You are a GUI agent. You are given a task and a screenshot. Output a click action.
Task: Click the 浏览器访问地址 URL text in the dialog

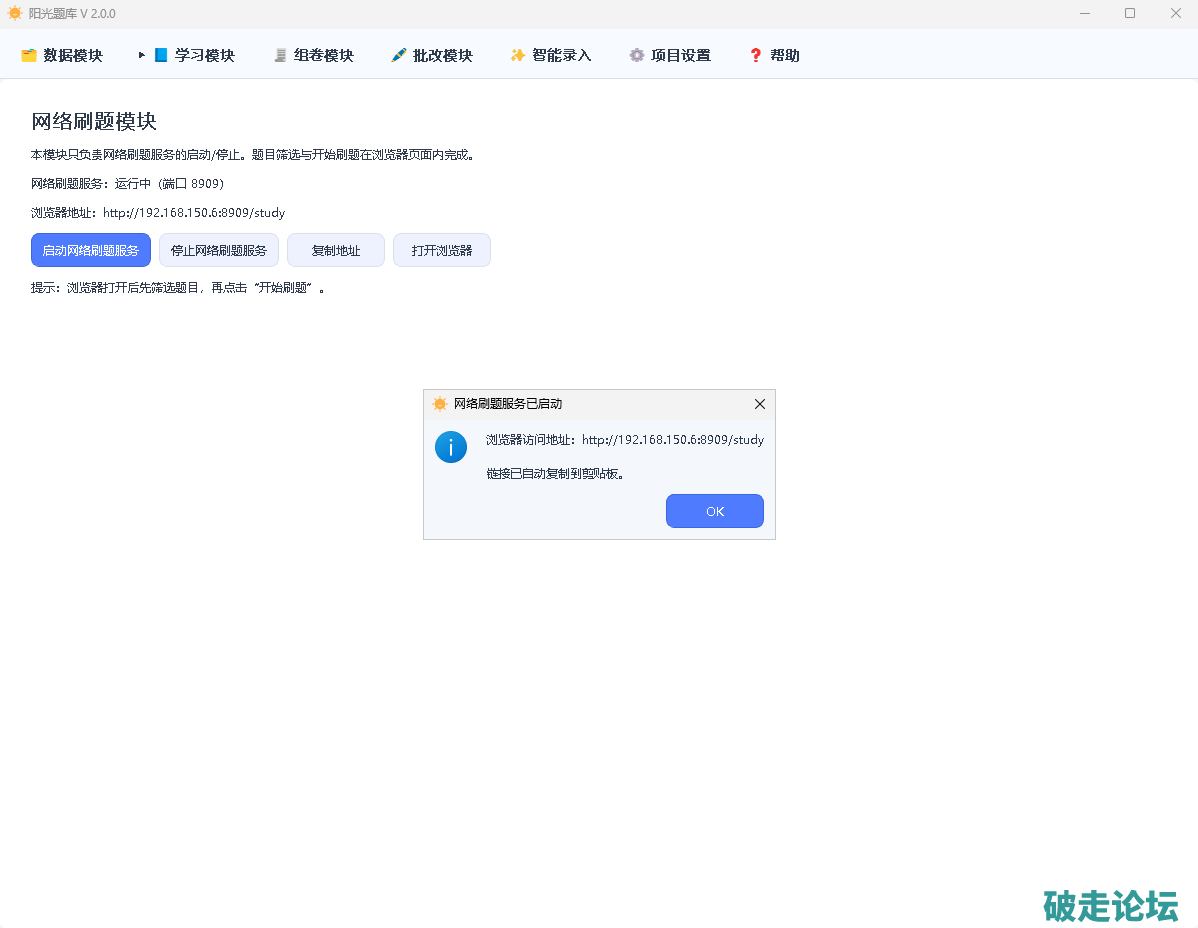(x=673, y=440)
